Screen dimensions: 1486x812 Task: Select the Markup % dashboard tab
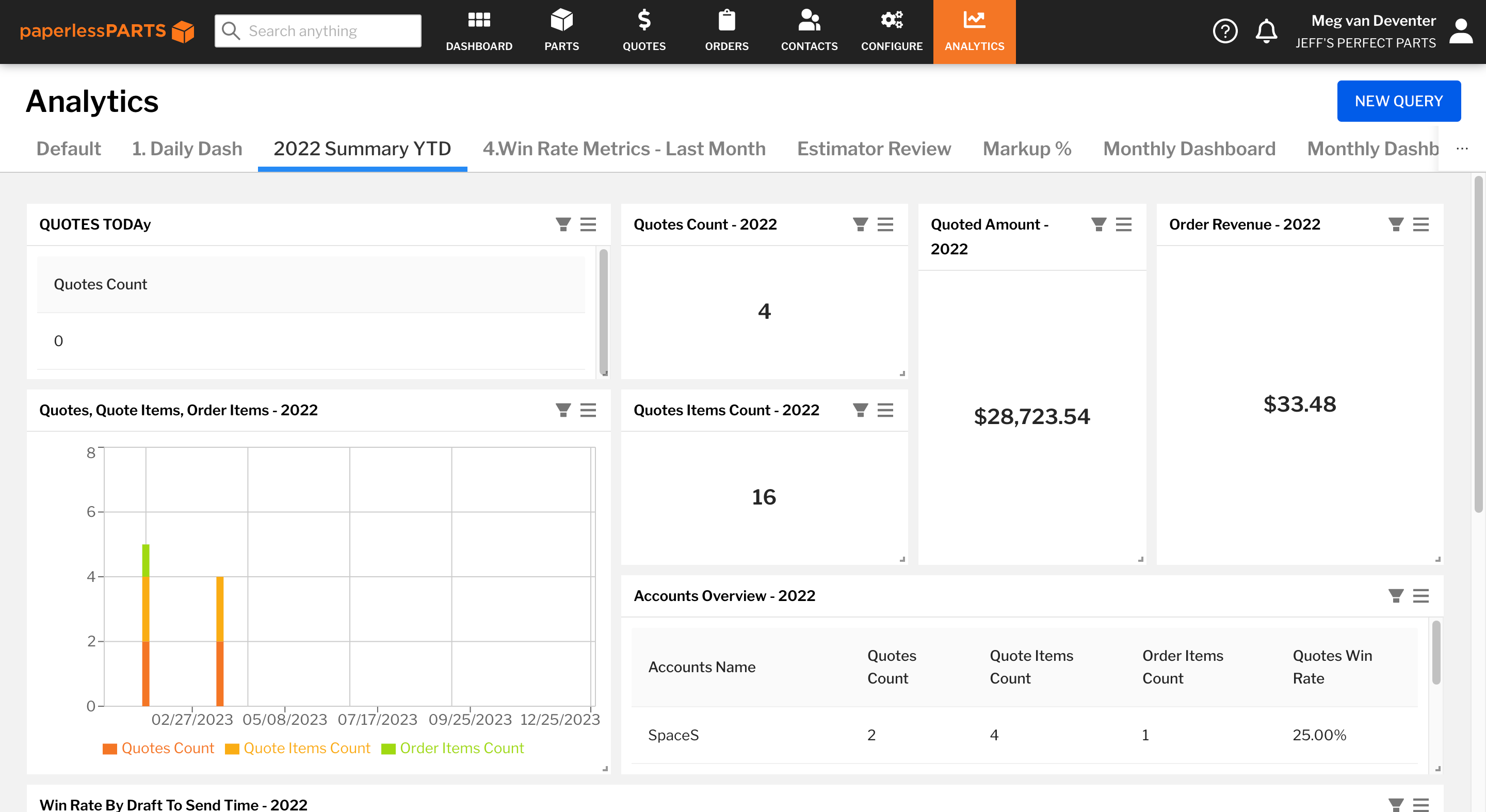[1026, 149]
